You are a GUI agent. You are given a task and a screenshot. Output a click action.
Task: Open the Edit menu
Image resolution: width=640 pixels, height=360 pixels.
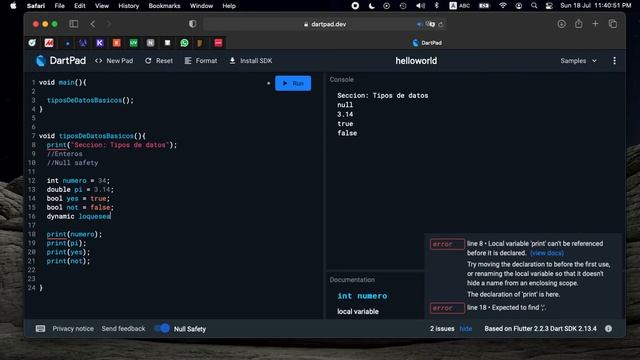click(x=80, y=6)
